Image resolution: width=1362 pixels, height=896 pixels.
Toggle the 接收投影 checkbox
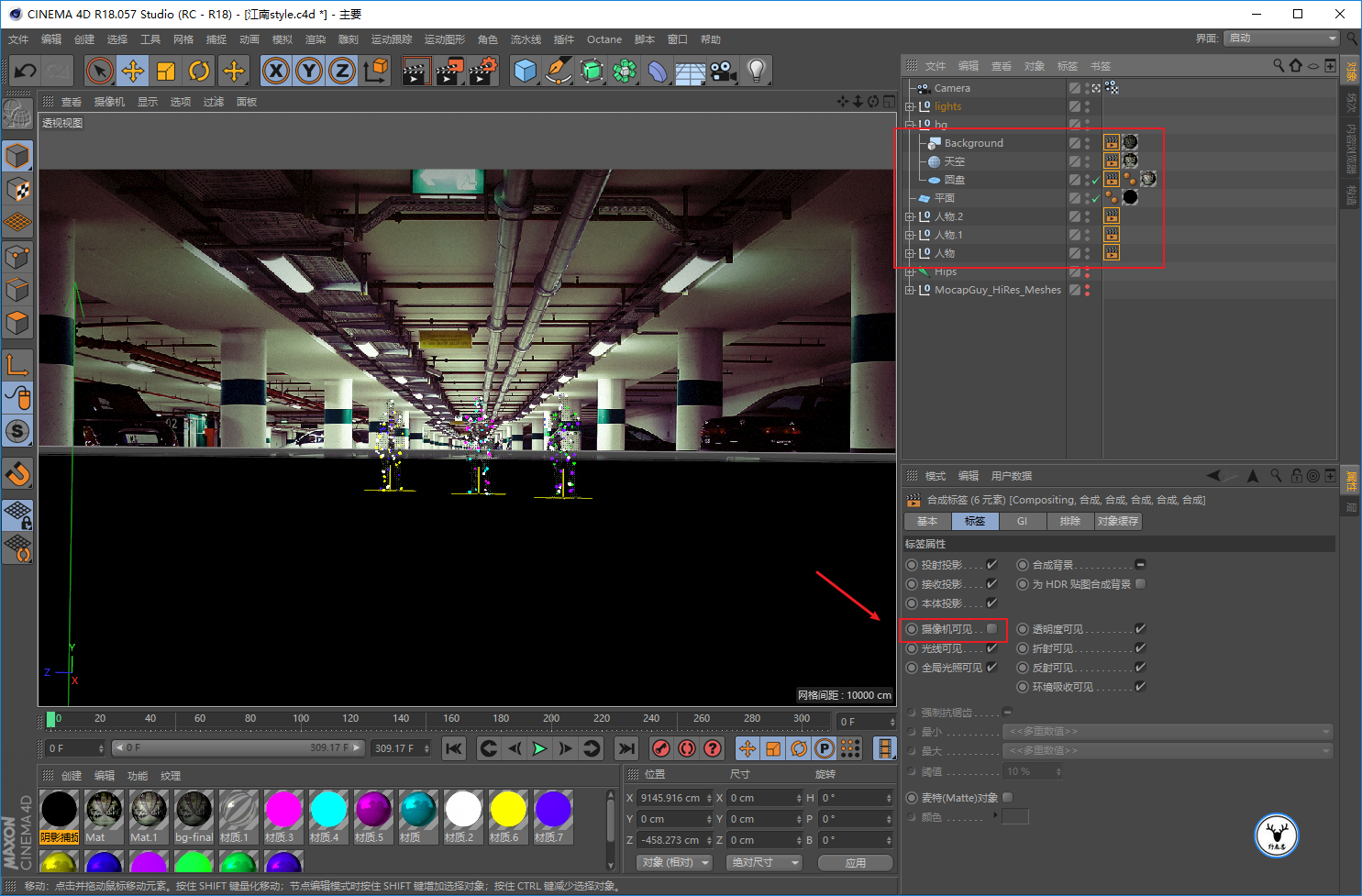click(991, 584)
